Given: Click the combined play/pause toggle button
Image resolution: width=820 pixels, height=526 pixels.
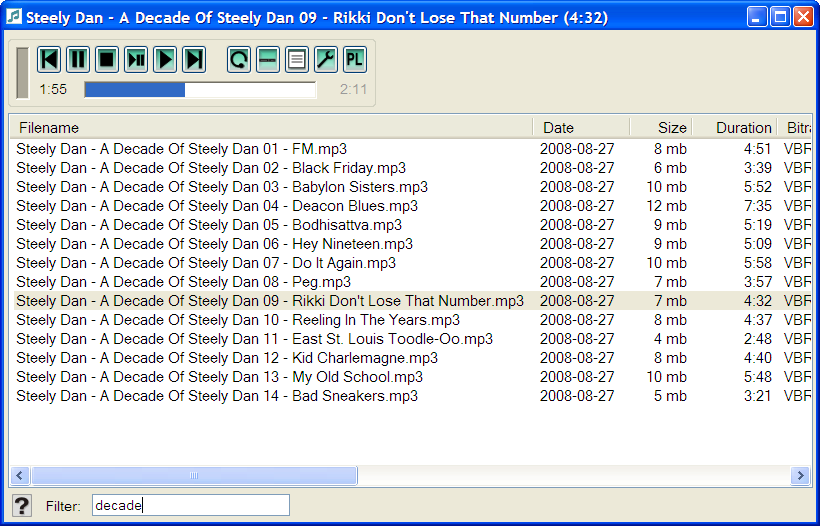Looking at the screenshot, I should [x=136, y=60].
